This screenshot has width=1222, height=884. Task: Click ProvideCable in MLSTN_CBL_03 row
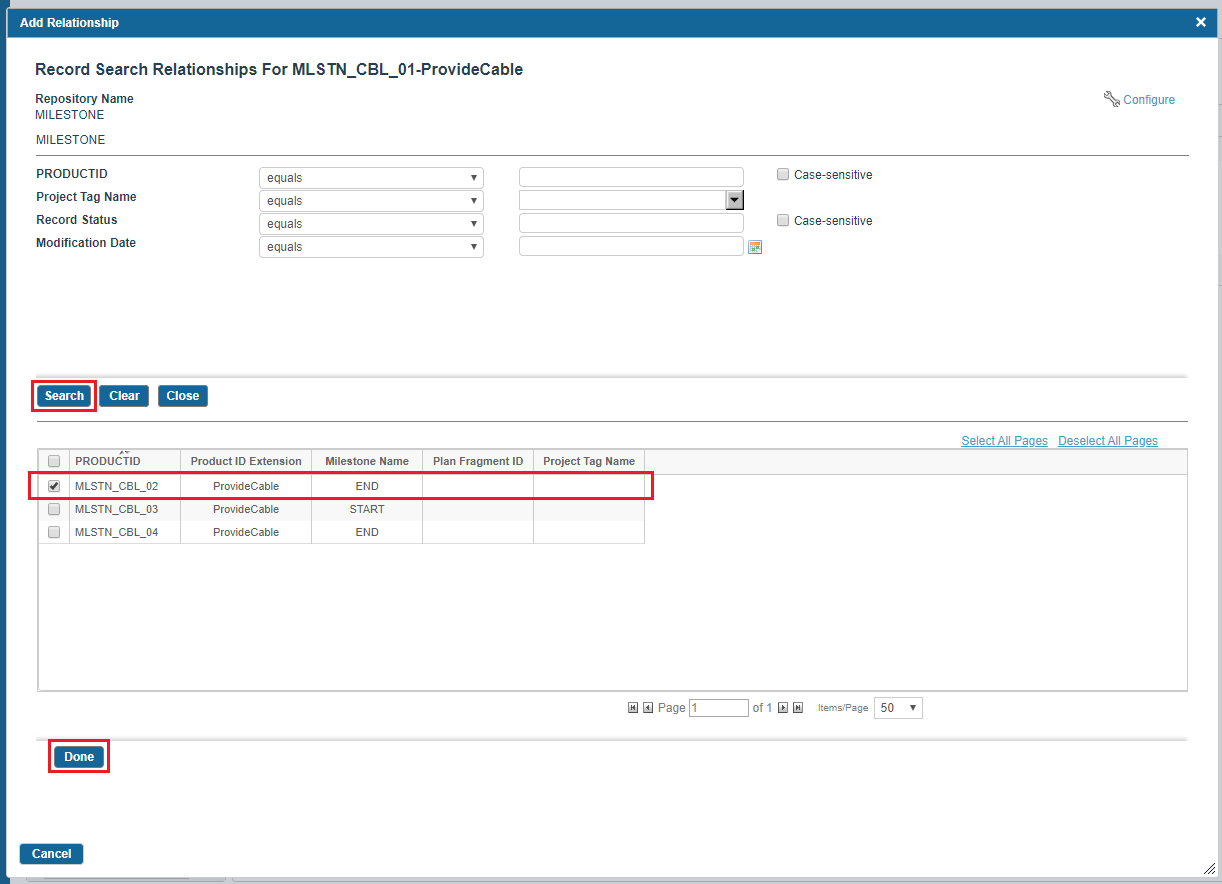(246, 509)
